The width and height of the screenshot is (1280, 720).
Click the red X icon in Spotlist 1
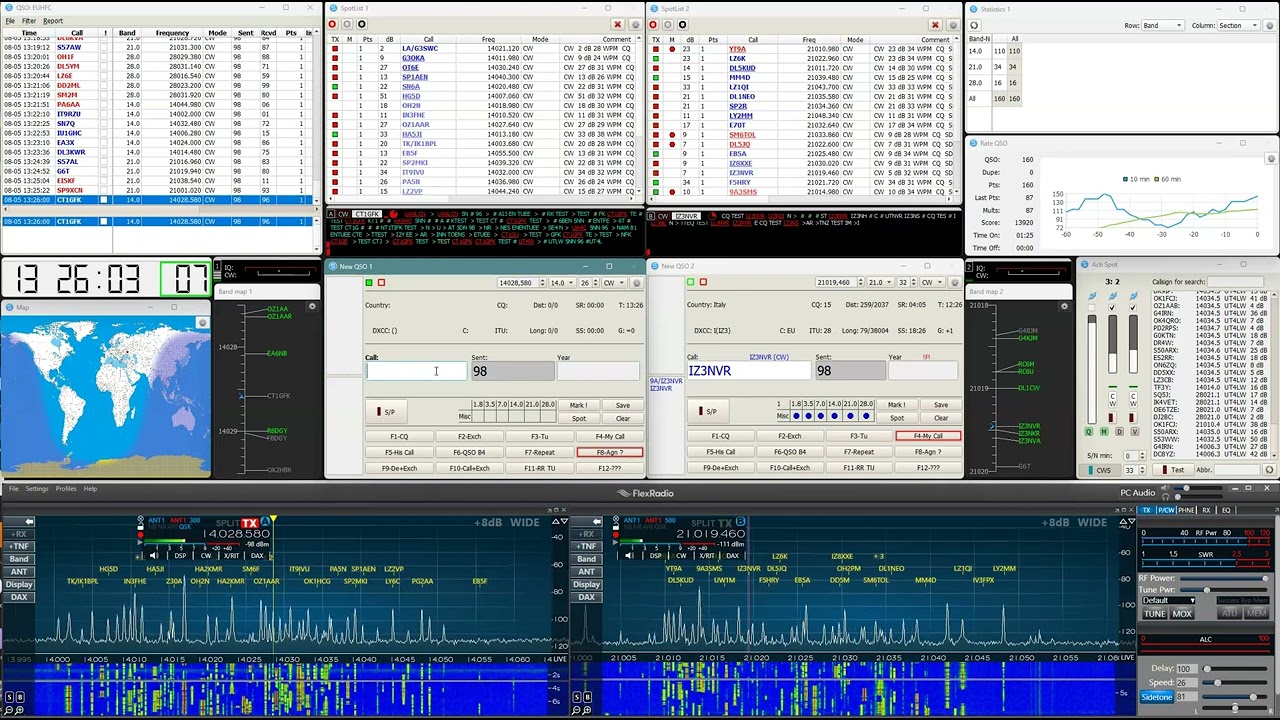tap(617, 25)
